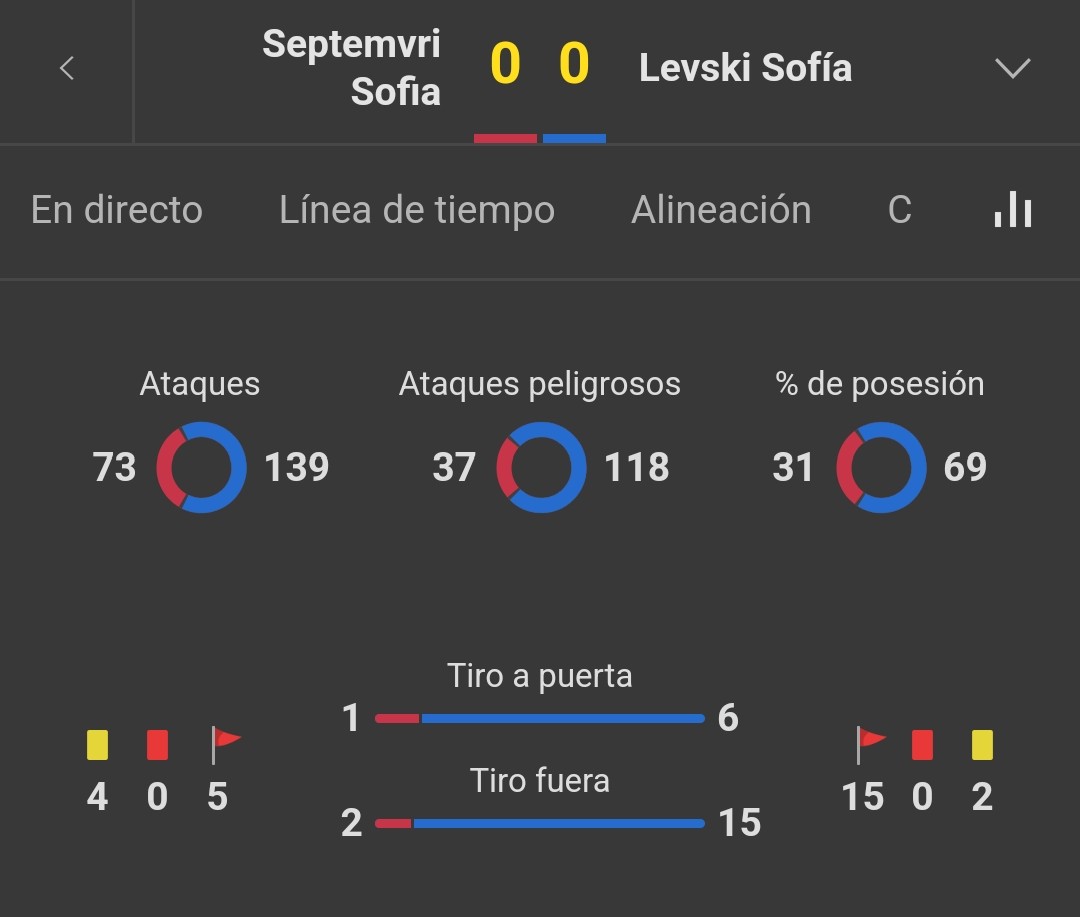Click Septemvri's corner flag icon

(x=225, y=745)
